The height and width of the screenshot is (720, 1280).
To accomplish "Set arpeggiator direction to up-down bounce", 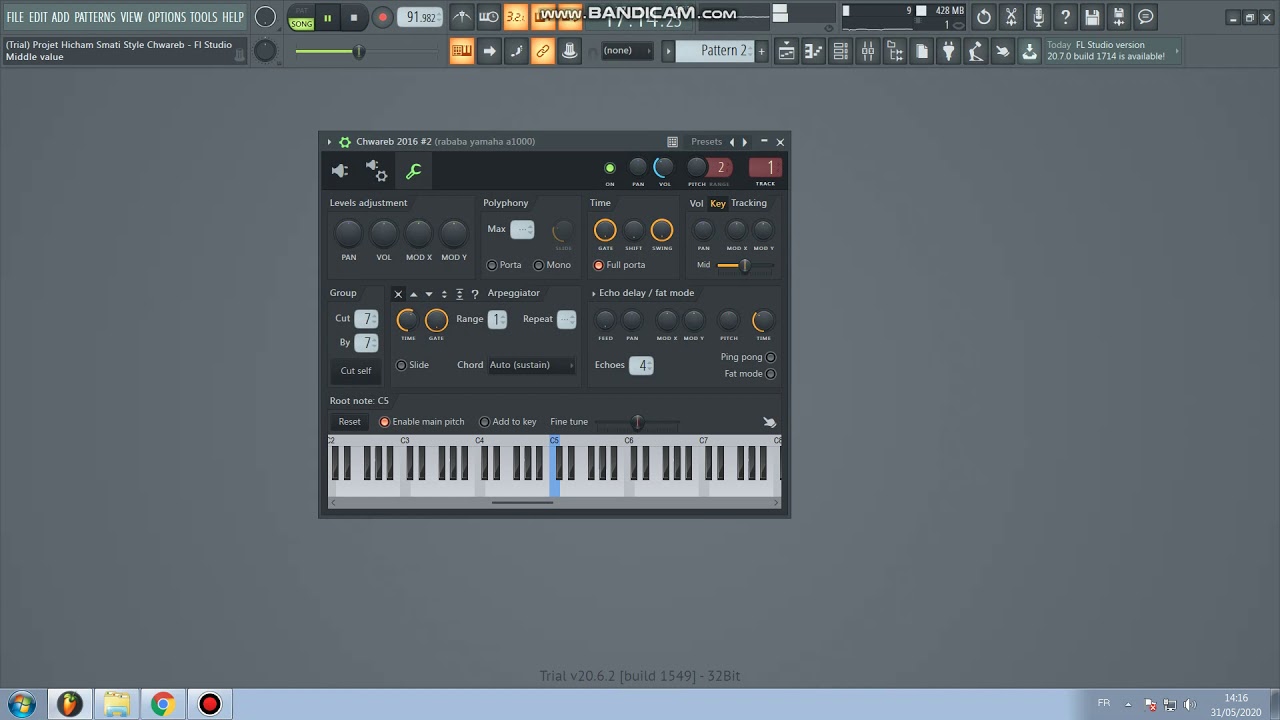I will click(444, 294).
